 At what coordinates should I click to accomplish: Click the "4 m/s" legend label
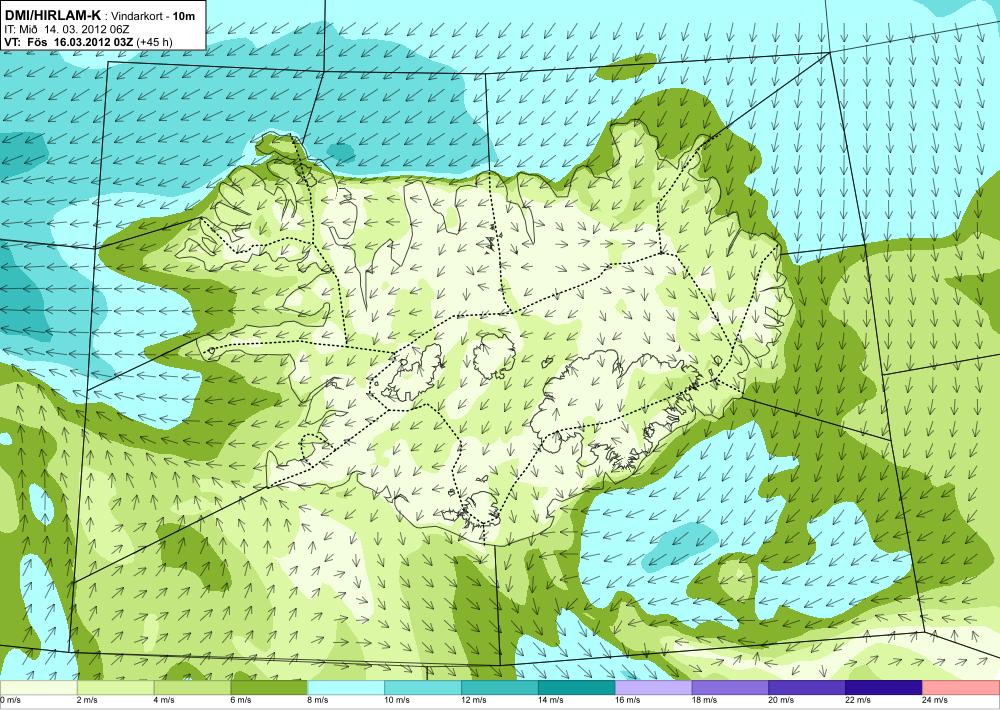tap(165, 700)
